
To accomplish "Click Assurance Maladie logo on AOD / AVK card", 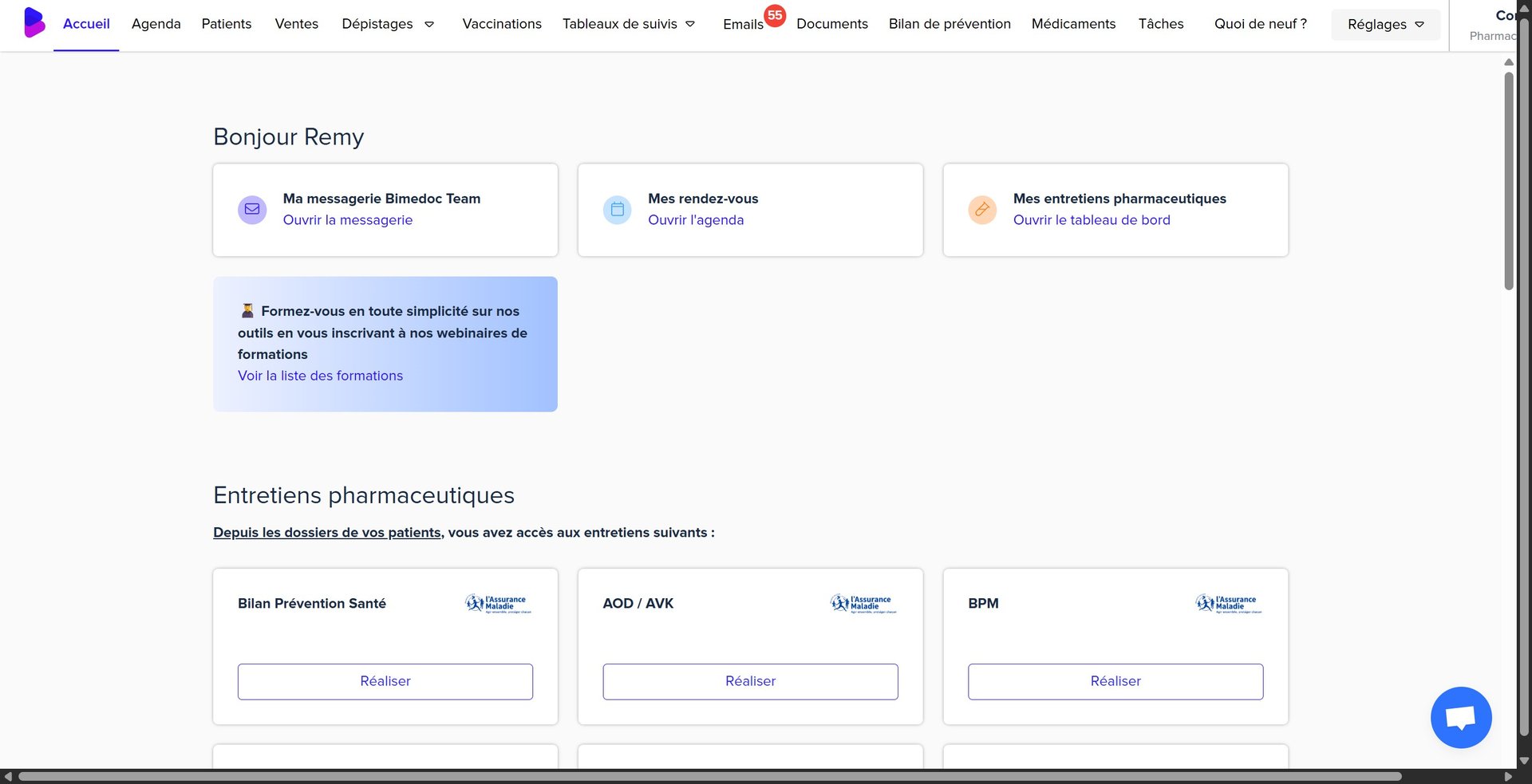I will tap(863, 604).
